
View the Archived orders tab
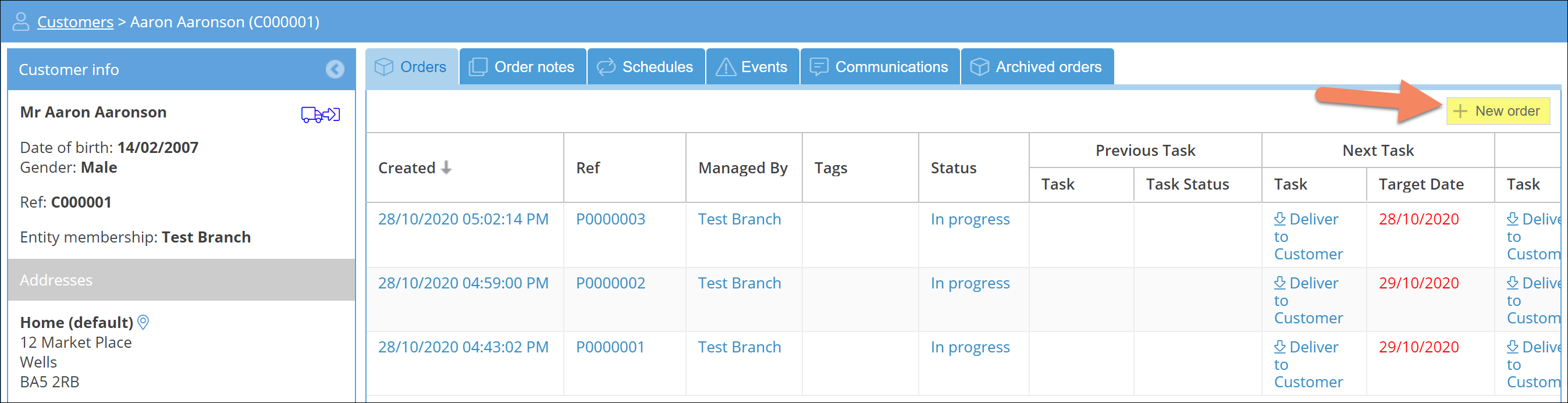pyautogui.click(x=1037, y=67)
